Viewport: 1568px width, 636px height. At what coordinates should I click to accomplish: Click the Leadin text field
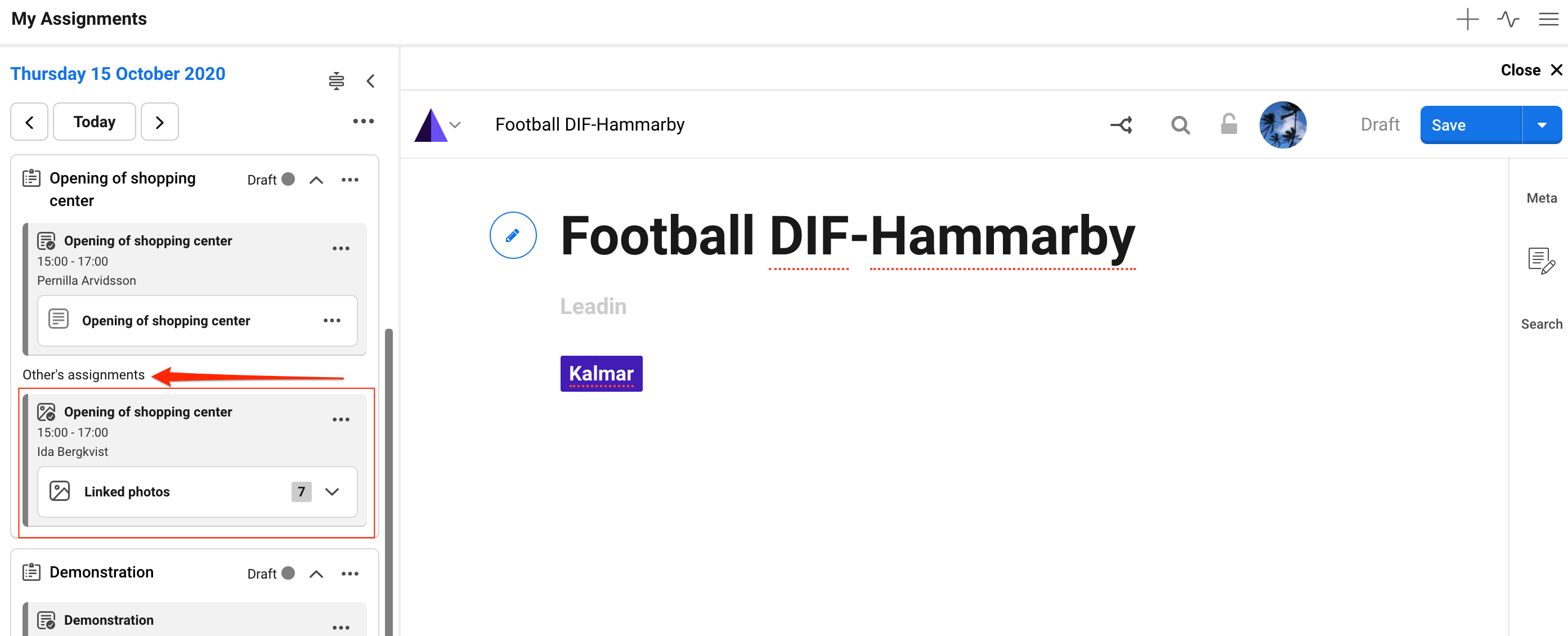click(x=593, y=306)
